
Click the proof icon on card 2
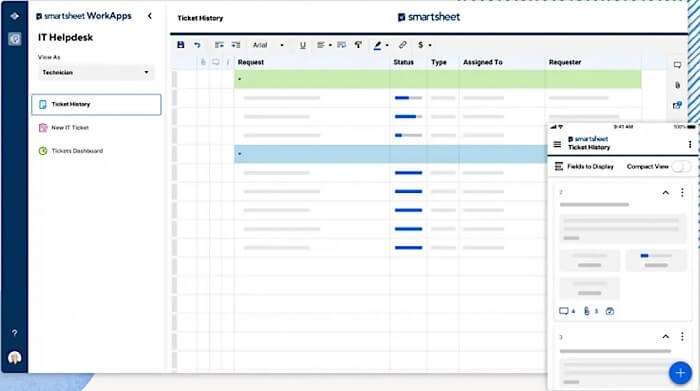pos(610,311)
